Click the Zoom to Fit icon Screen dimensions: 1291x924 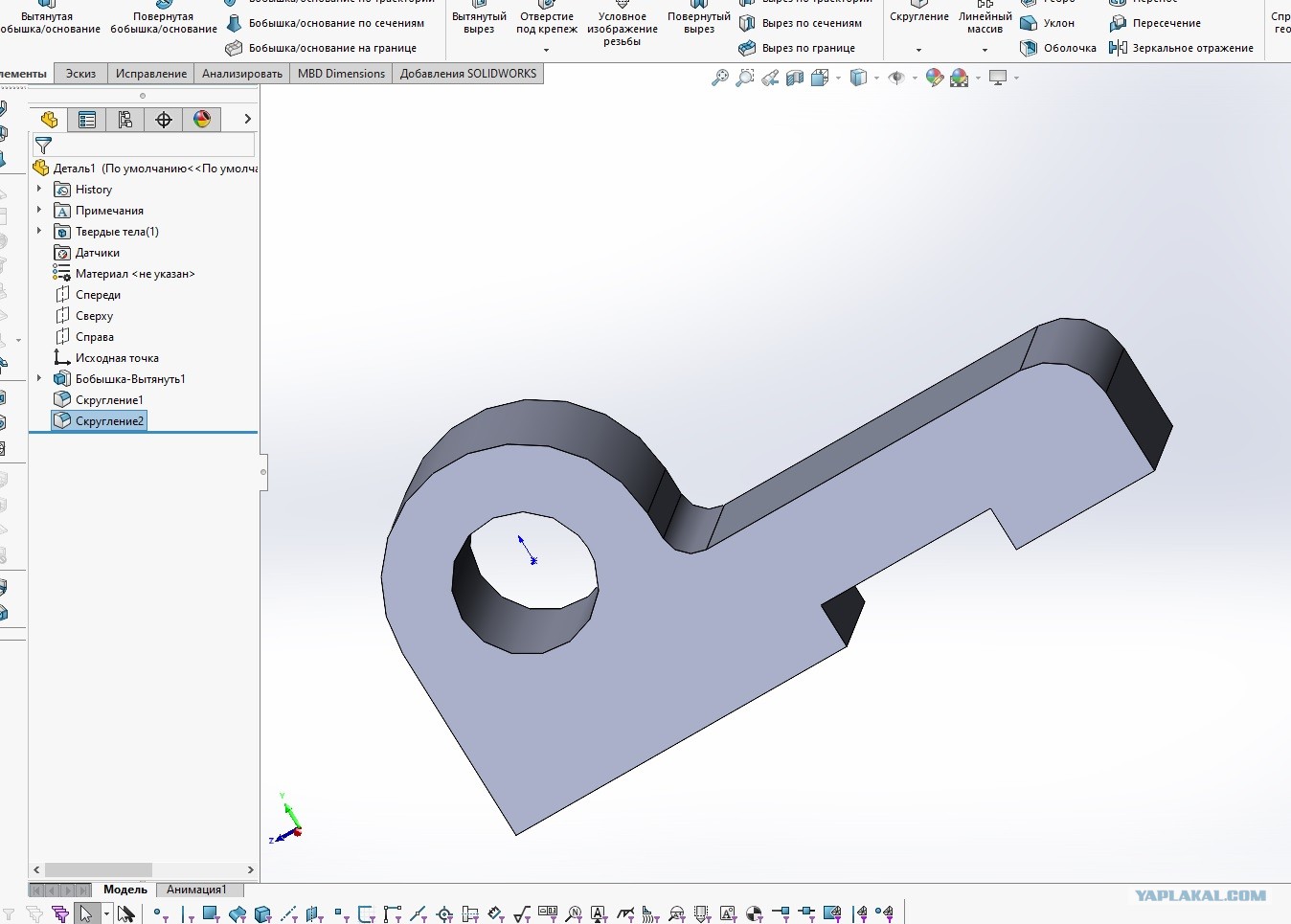click(720, 78)
